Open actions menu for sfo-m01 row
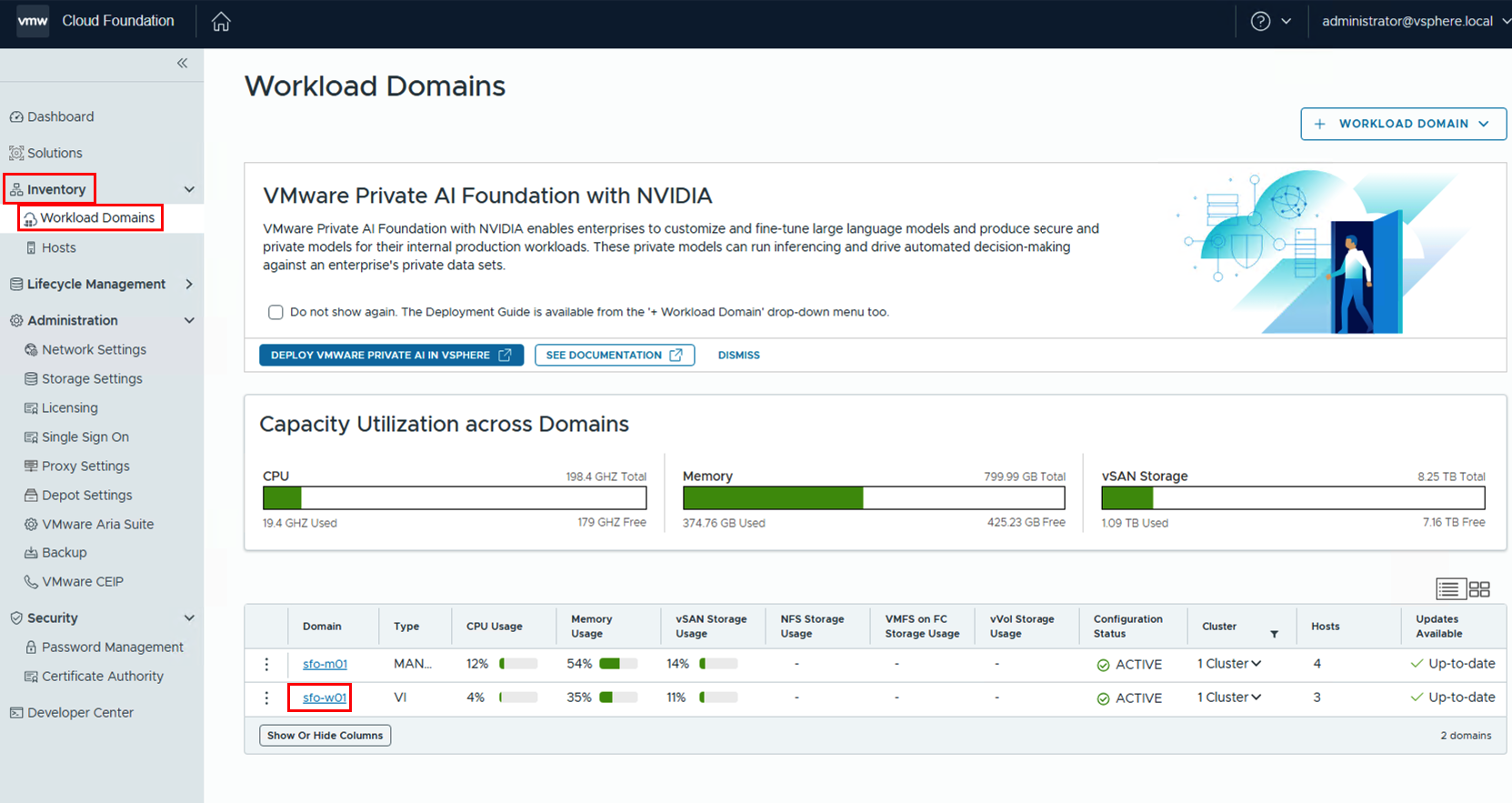The width and height of the screenshot is (1512, 803). [266, 665]
